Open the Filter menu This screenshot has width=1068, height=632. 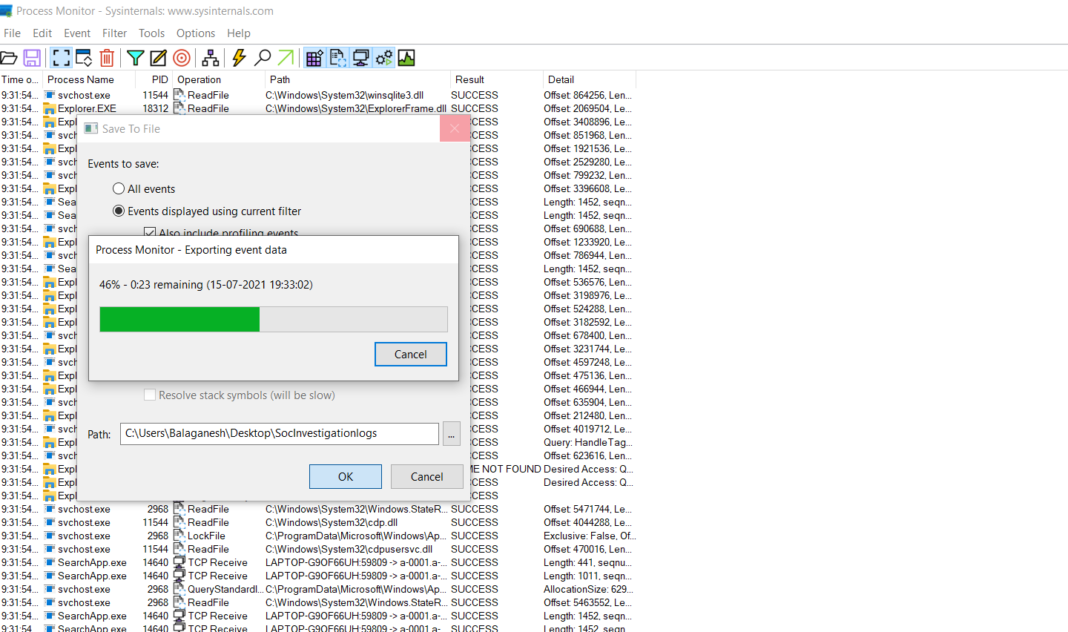point(114,33)
